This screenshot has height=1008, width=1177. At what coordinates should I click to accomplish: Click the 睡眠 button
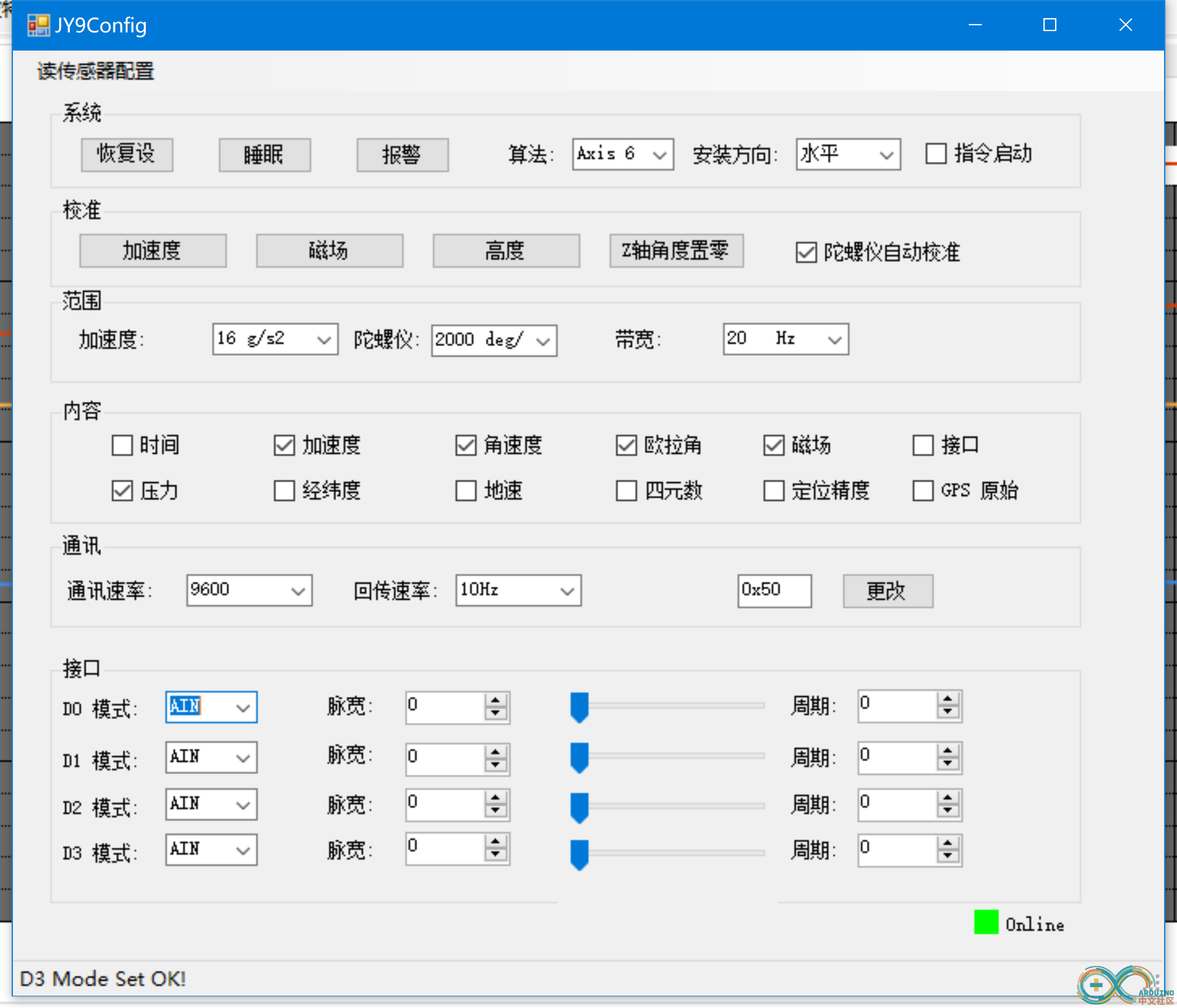[x=265, y=154]
